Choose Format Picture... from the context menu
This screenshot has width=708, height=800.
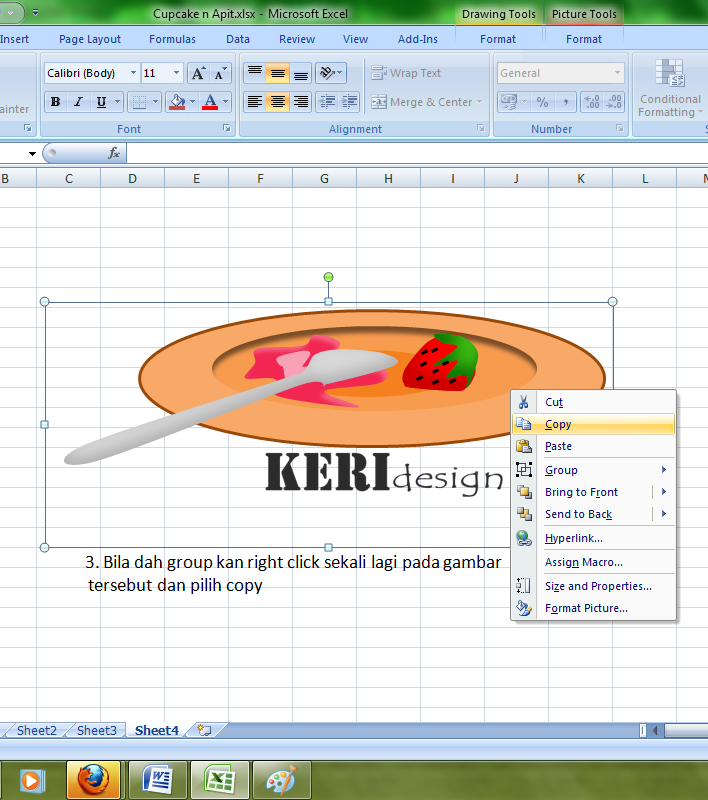594,608
